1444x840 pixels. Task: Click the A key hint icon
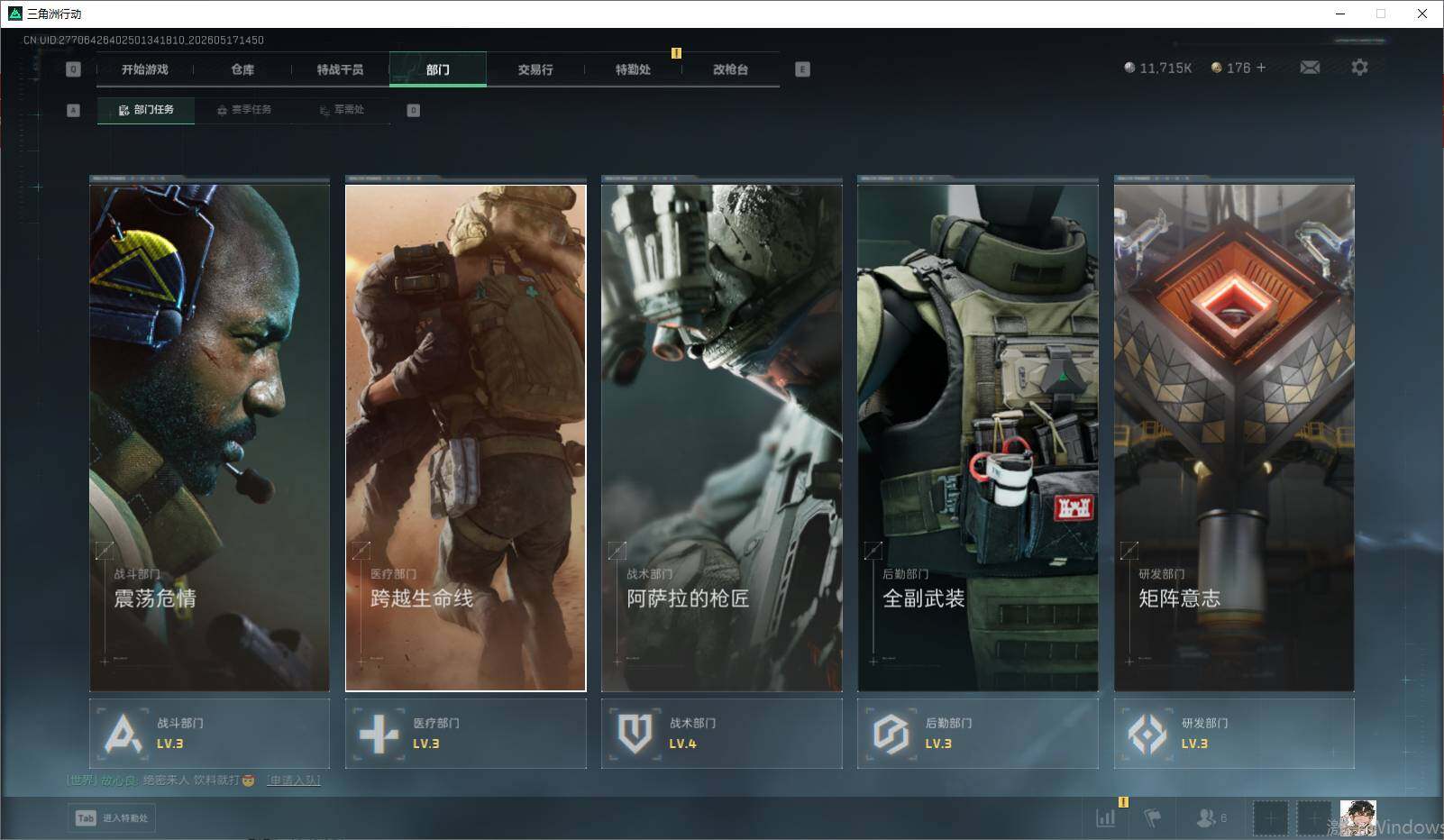[74, 110]
